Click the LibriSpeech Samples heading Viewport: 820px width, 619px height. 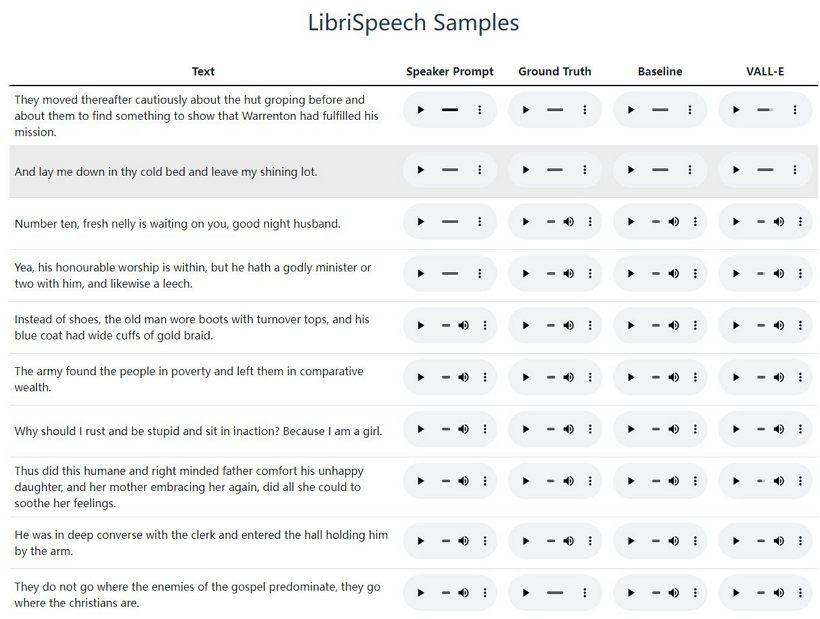(413, 22)
